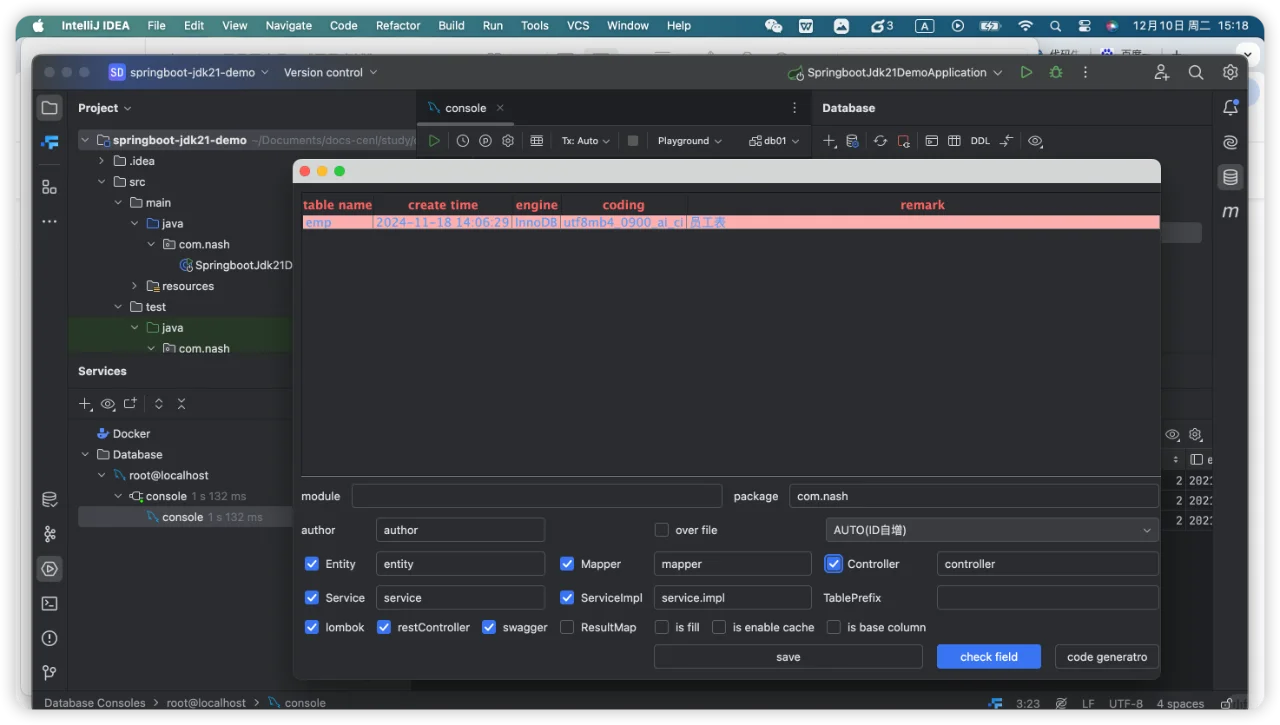Toggle in-editor results table icon
1280x725 pixels.
point(537,141)
